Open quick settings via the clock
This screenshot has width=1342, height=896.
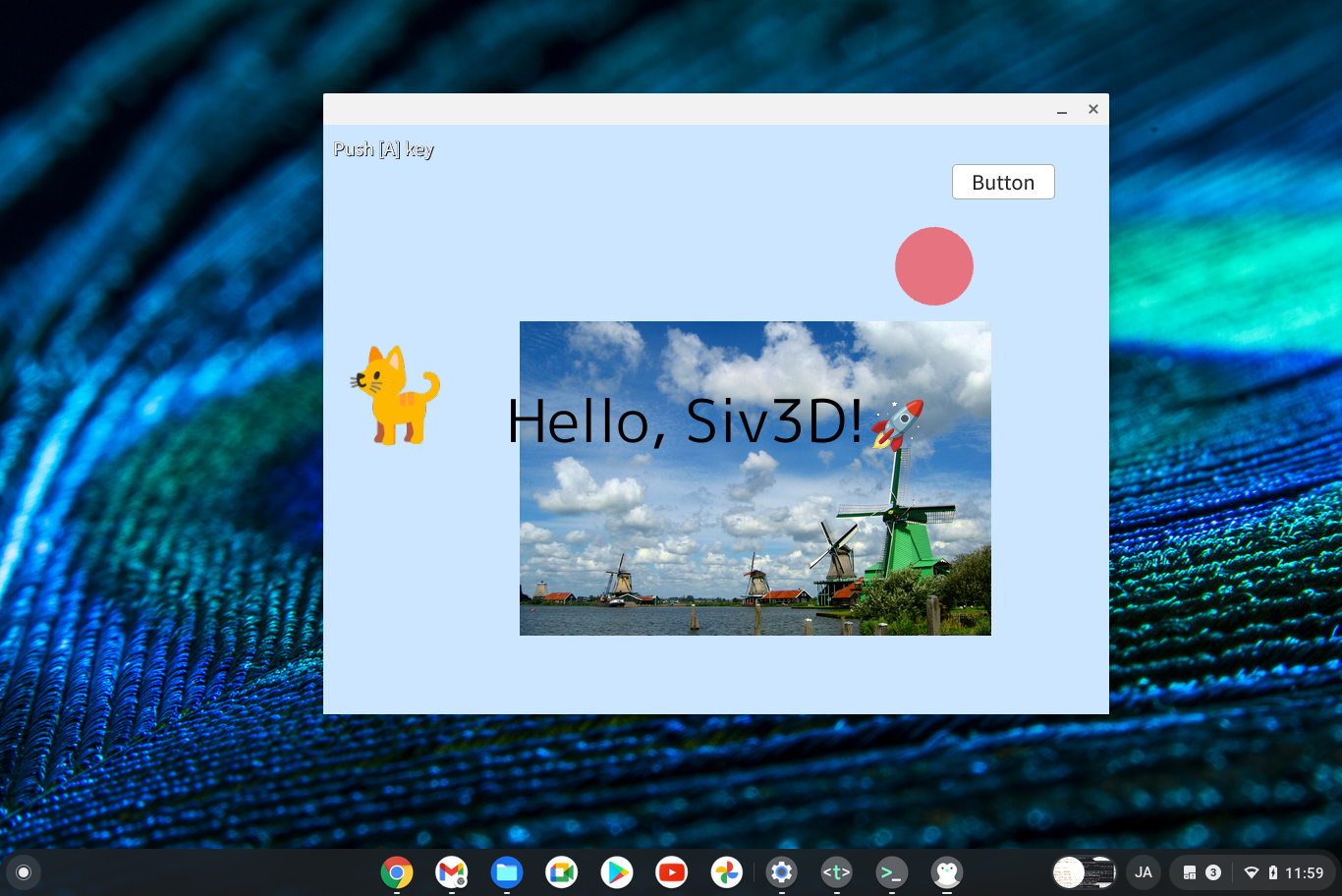pos(1304,872)
